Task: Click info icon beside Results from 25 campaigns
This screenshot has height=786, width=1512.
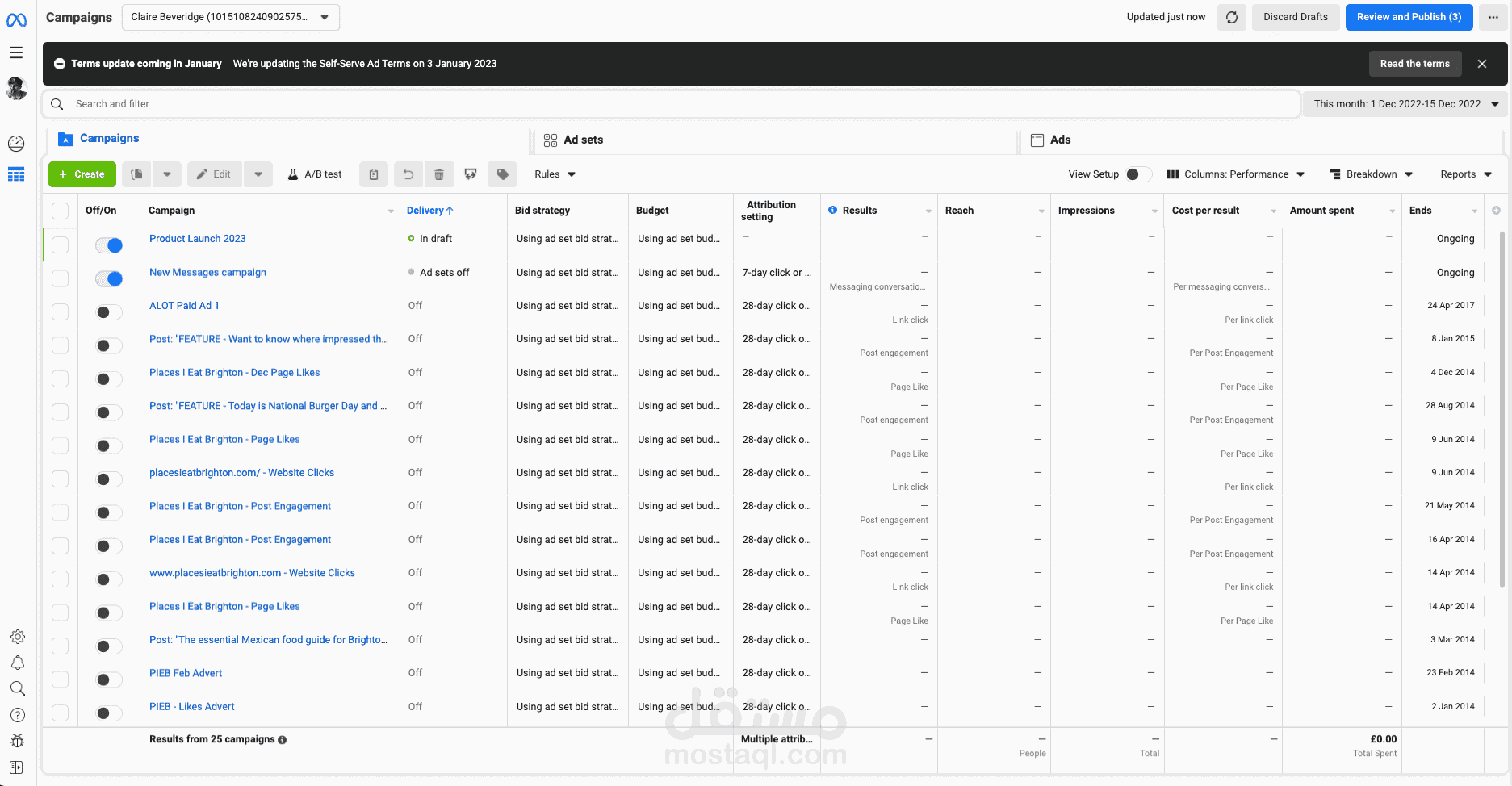Action: coord(282,740)
